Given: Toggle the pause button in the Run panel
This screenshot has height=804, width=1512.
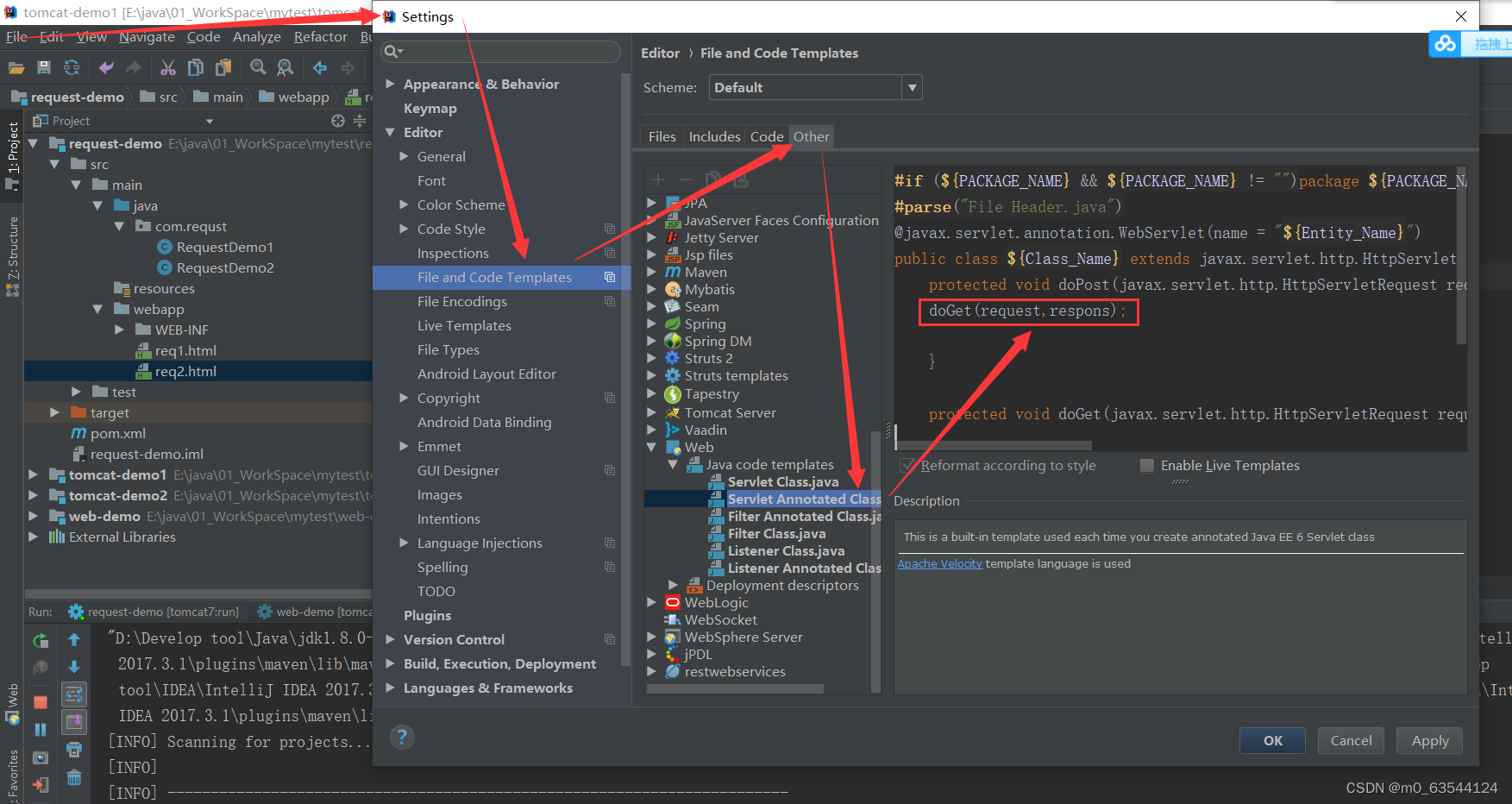Looking at the screenshot, I should (40, 728).
